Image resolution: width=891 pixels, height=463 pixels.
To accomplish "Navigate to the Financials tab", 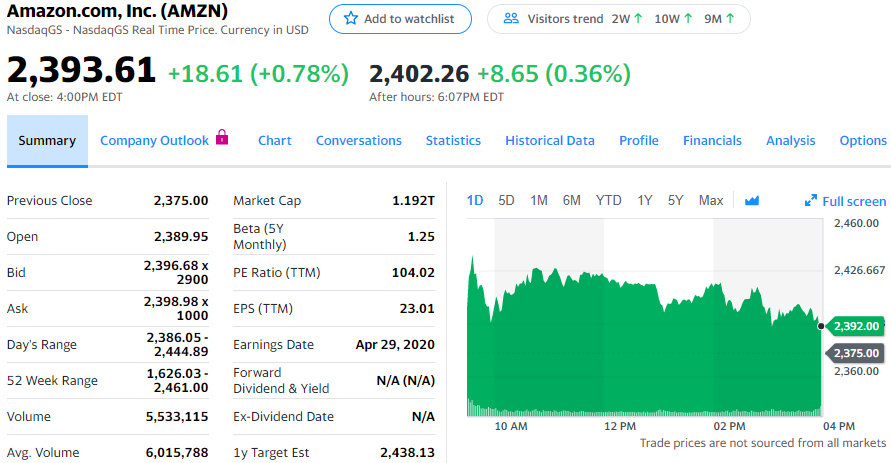I will (712, 141).
